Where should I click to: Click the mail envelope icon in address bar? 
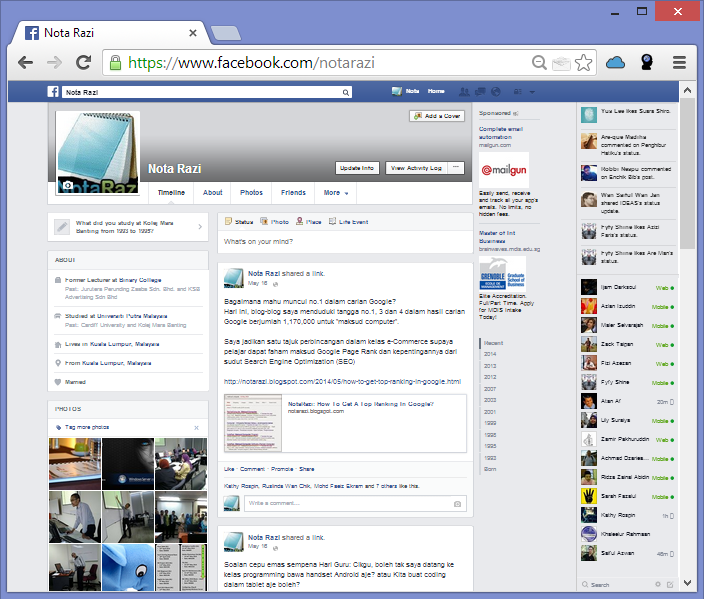[x=561, y=63]
